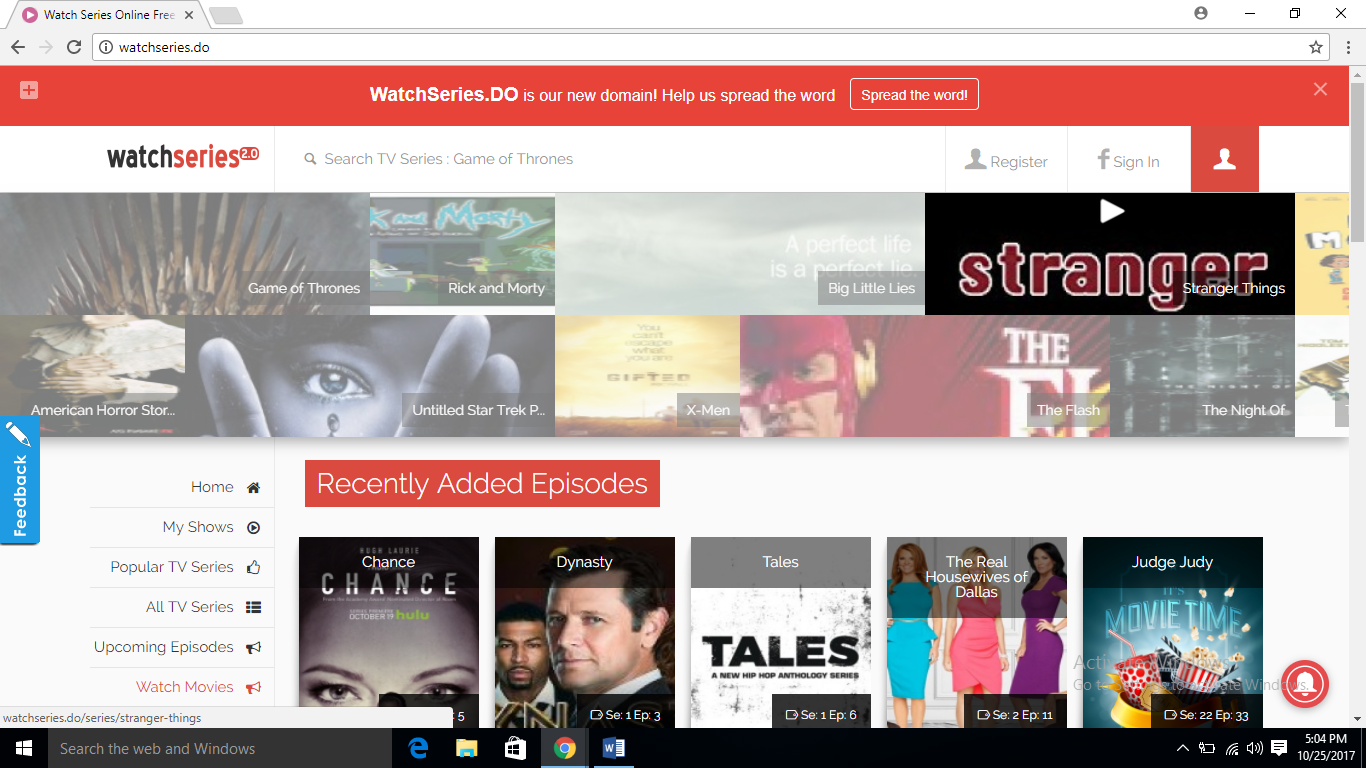
Task: Click the list icon for All TV Series
Action: (x=253, y=607)
